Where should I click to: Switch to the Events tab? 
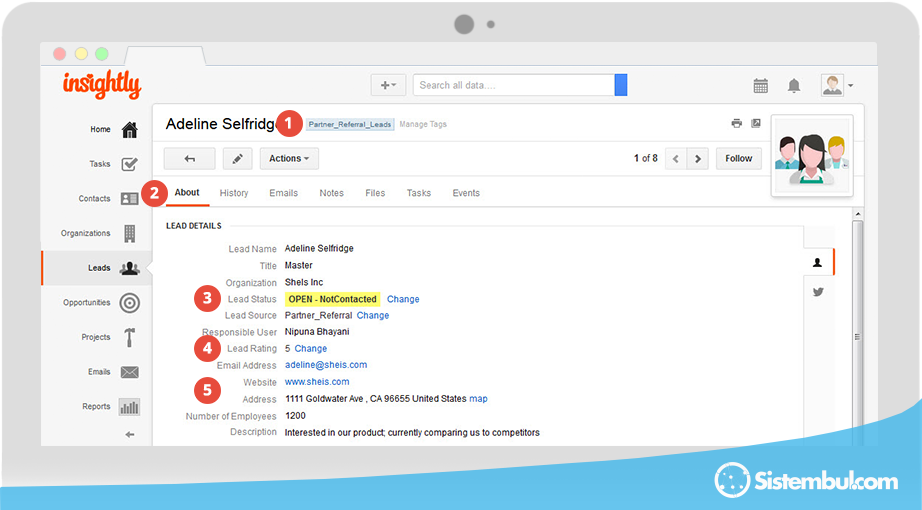click(x=466, y=193)
